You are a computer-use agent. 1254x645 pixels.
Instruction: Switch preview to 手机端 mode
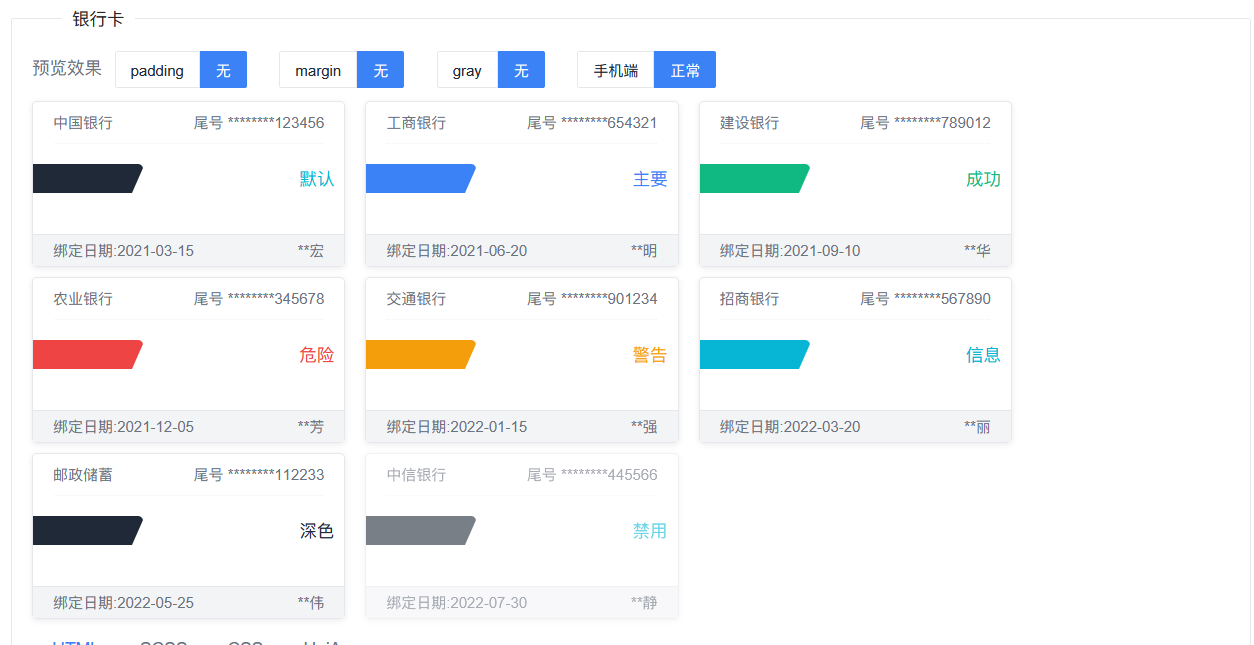click(x=616, y=70)
